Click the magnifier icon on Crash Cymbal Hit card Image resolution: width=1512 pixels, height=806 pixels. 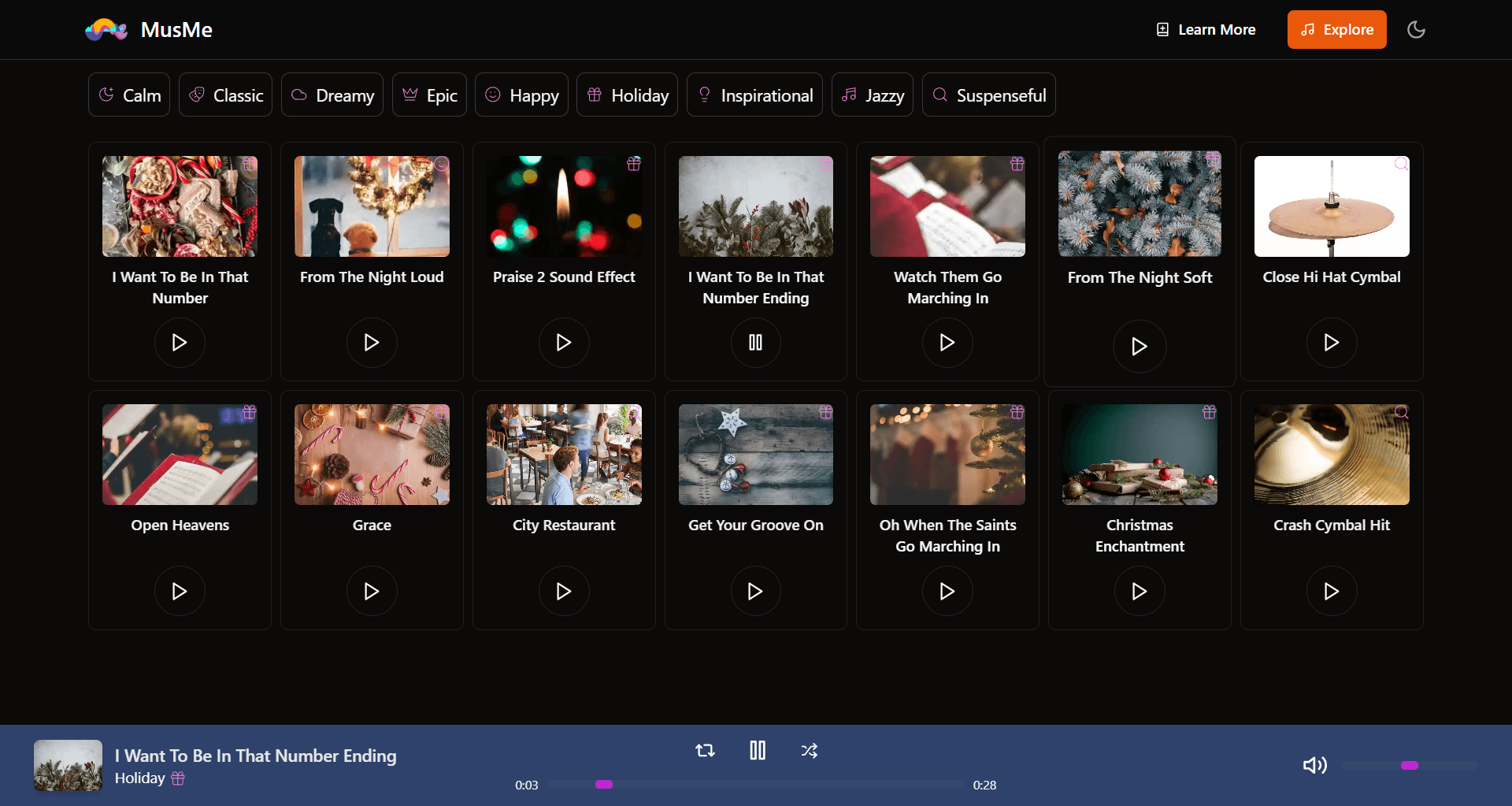coord(1401,412)
